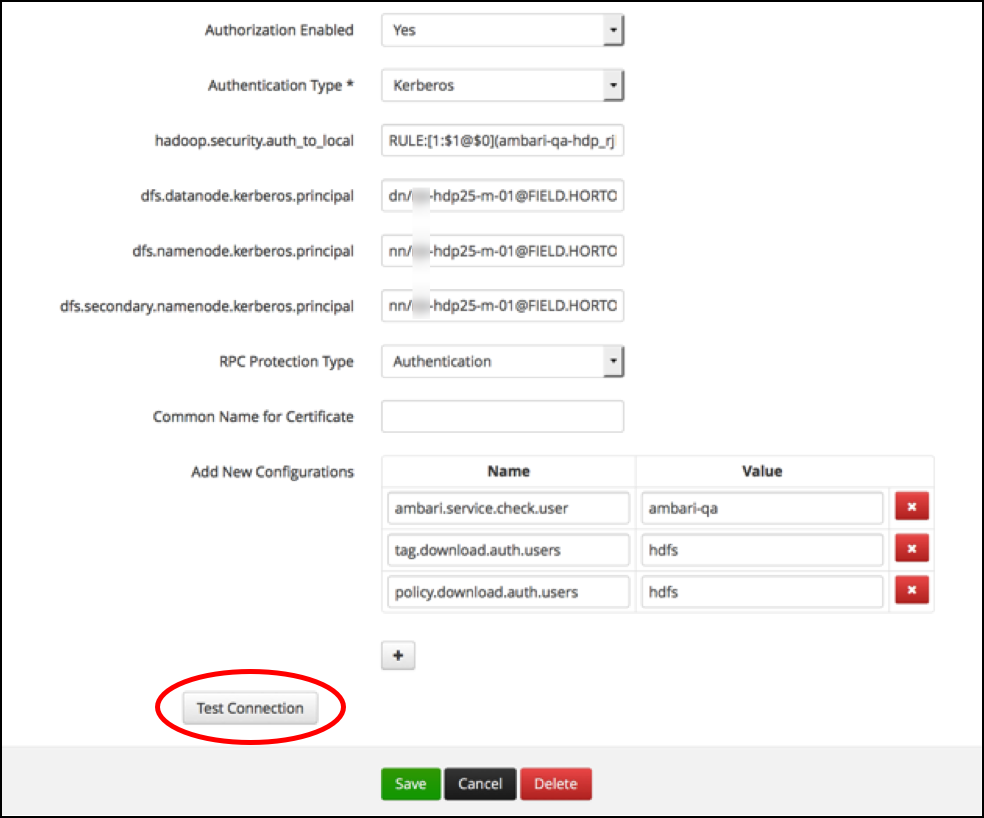This screenshot has width=984, height=818.
Task: Click the Common Name for Certificate field
Action: [x=502, y=416]
